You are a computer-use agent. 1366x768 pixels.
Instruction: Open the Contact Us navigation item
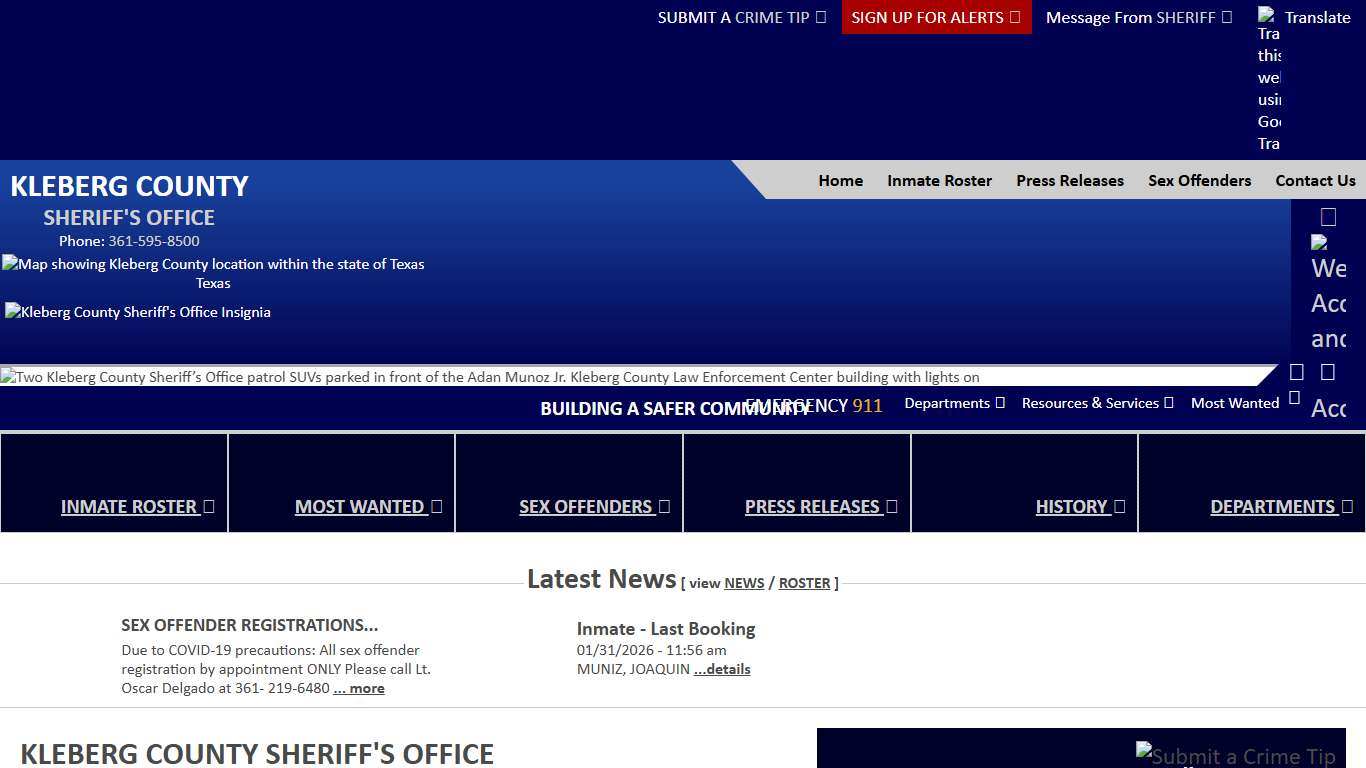tap(1315, 181)
